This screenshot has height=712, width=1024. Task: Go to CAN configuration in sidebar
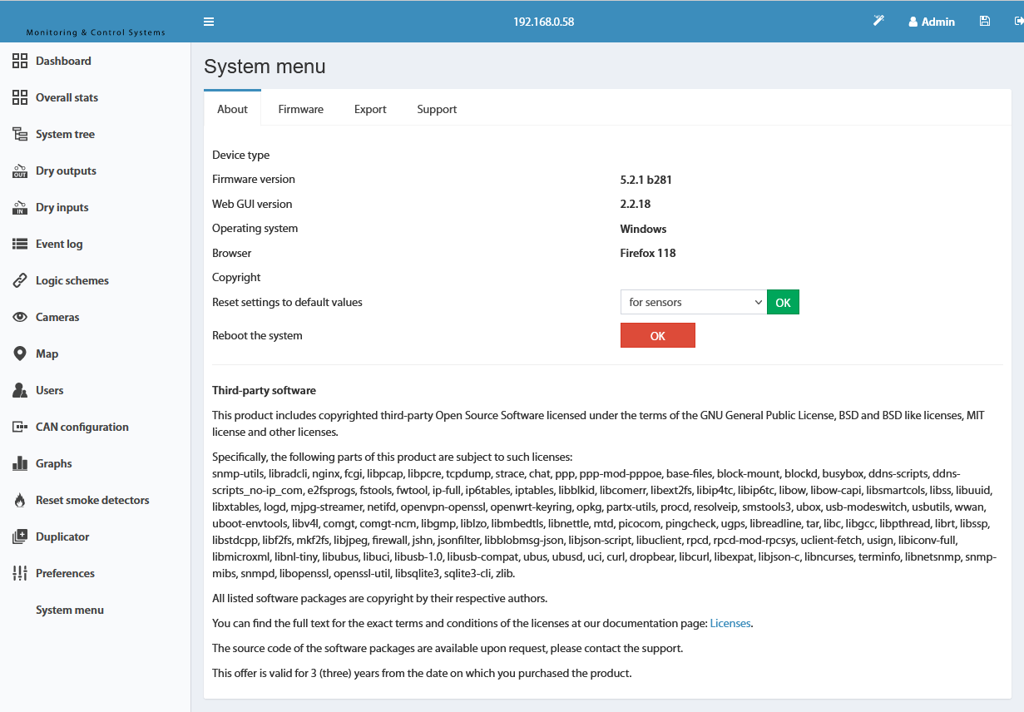coord(82,427)
